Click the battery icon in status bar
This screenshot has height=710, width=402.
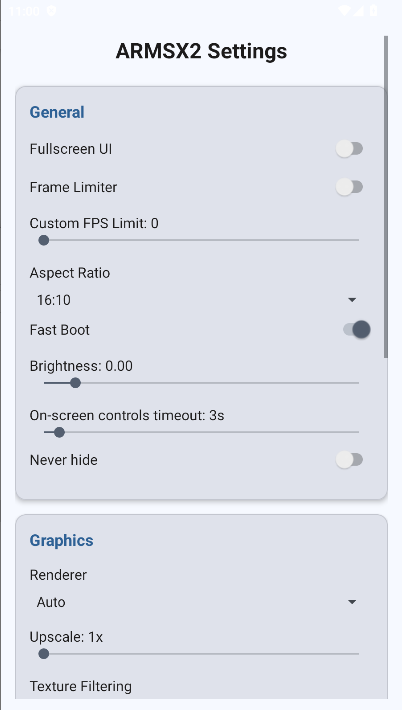(373, 11)
